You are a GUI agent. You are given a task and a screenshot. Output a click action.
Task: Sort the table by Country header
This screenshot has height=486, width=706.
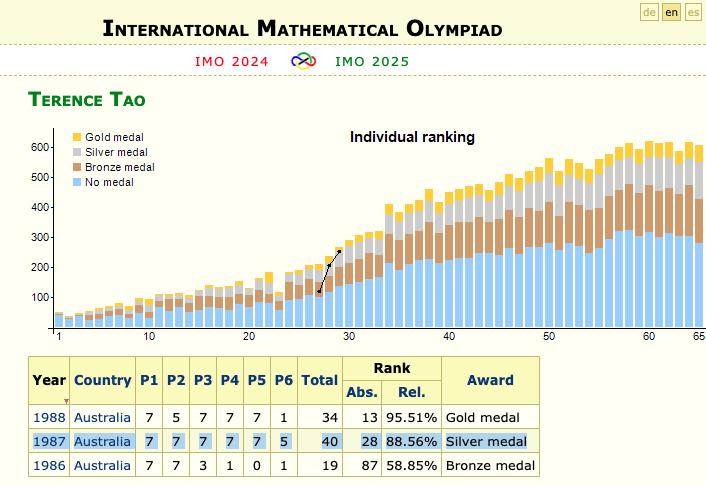point(103,380)
